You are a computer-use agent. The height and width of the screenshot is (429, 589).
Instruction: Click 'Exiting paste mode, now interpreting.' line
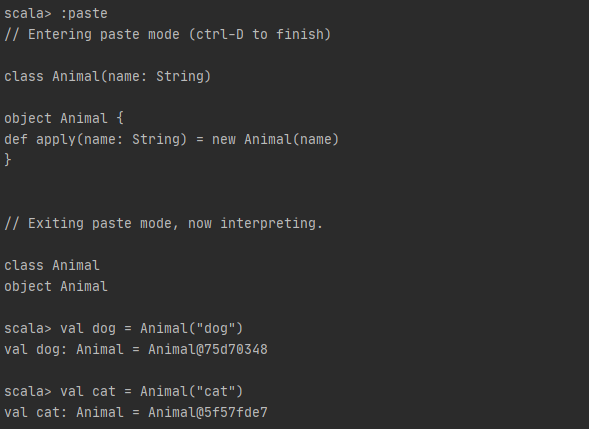163,224
